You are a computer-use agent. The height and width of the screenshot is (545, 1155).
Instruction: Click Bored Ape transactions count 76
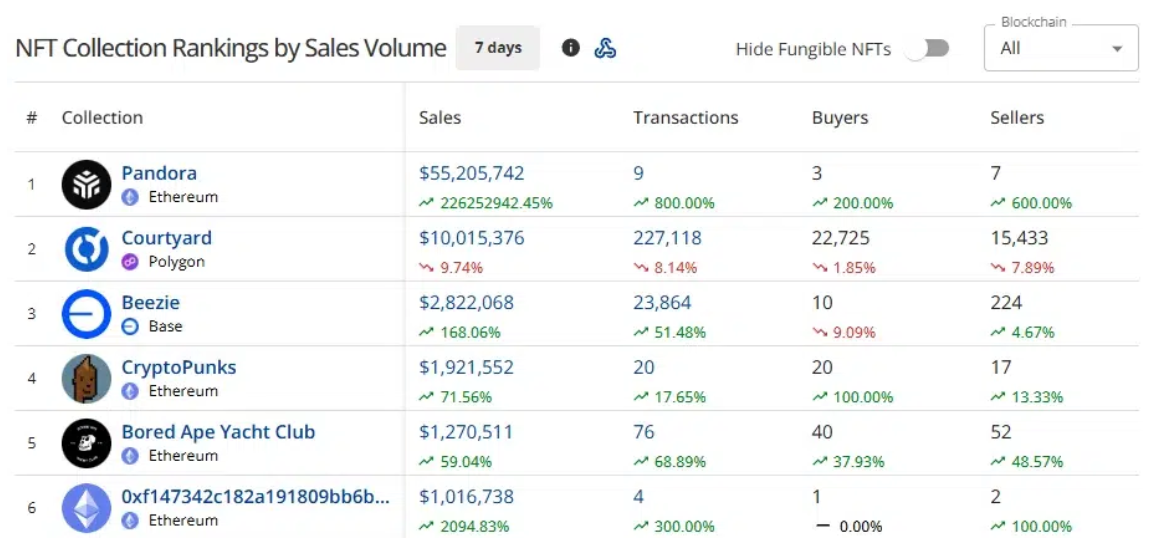tap(644, 432)
